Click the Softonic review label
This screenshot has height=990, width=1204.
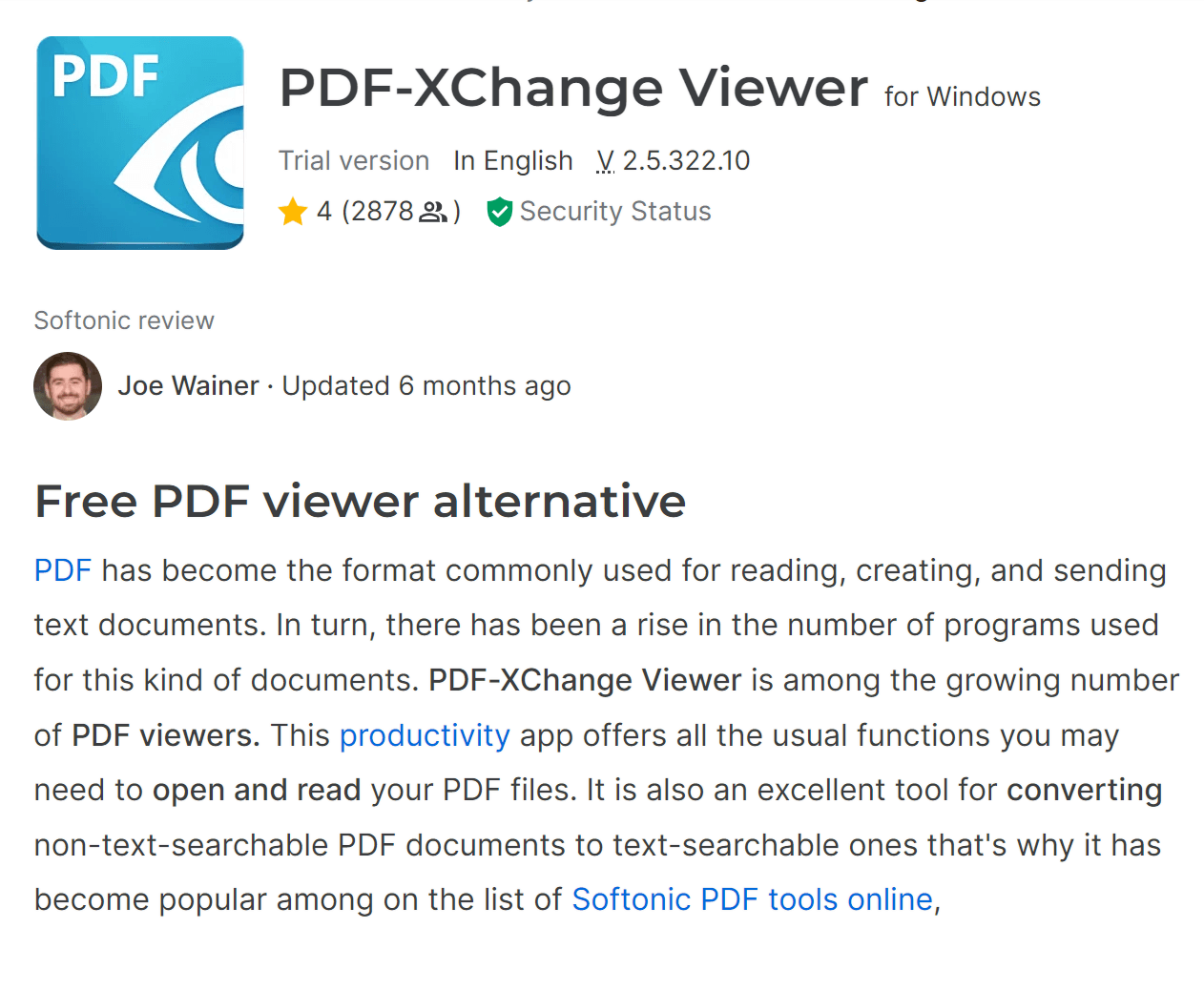[124, 320]
